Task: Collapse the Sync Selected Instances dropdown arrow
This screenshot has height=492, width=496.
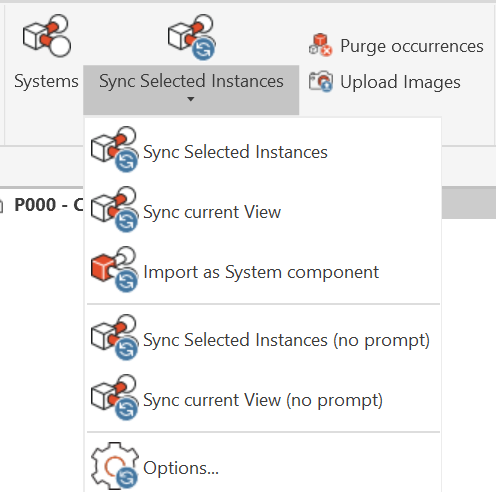Action: (x=191, y=99)
